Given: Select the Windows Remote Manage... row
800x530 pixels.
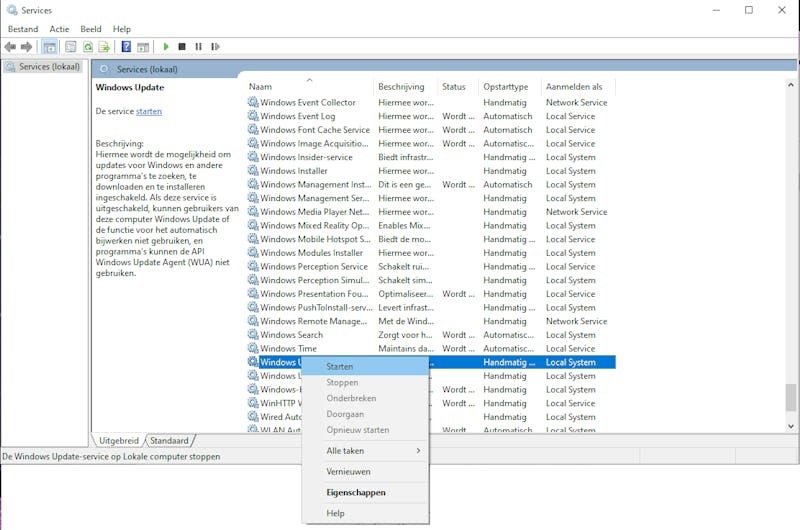Looking at the screenshot, I should click(x=431, y=321).
